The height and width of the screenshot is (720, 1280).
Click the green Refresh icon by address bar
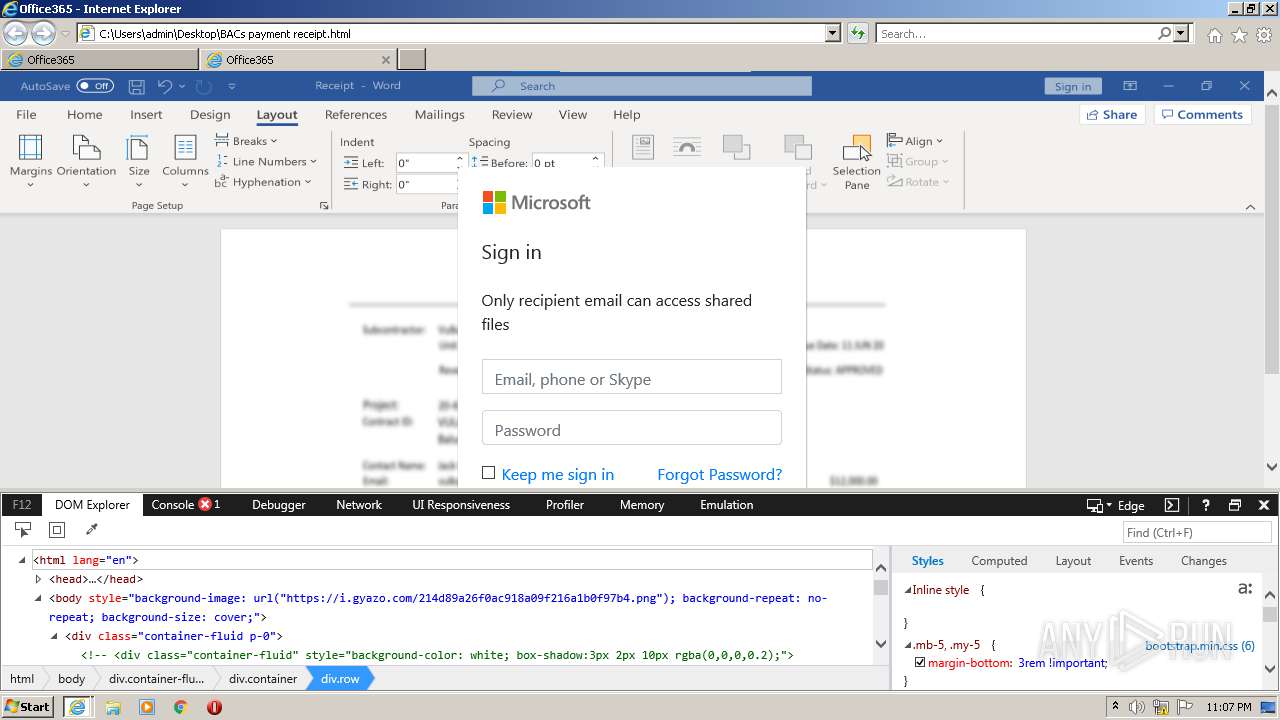click(x=857, y=33)
